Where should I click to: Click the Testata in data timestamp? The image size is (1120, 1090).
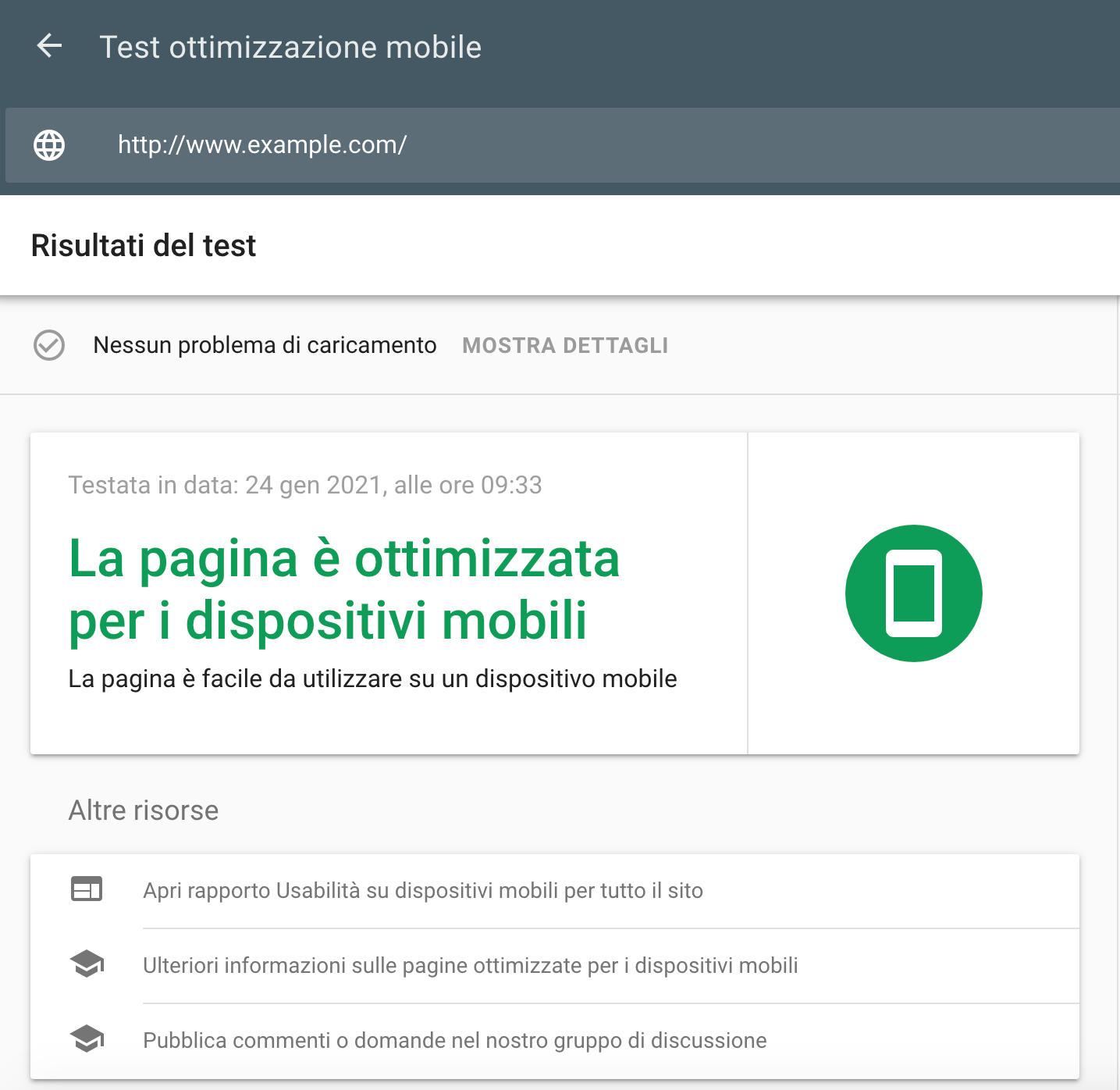click(x=305, y=485)
